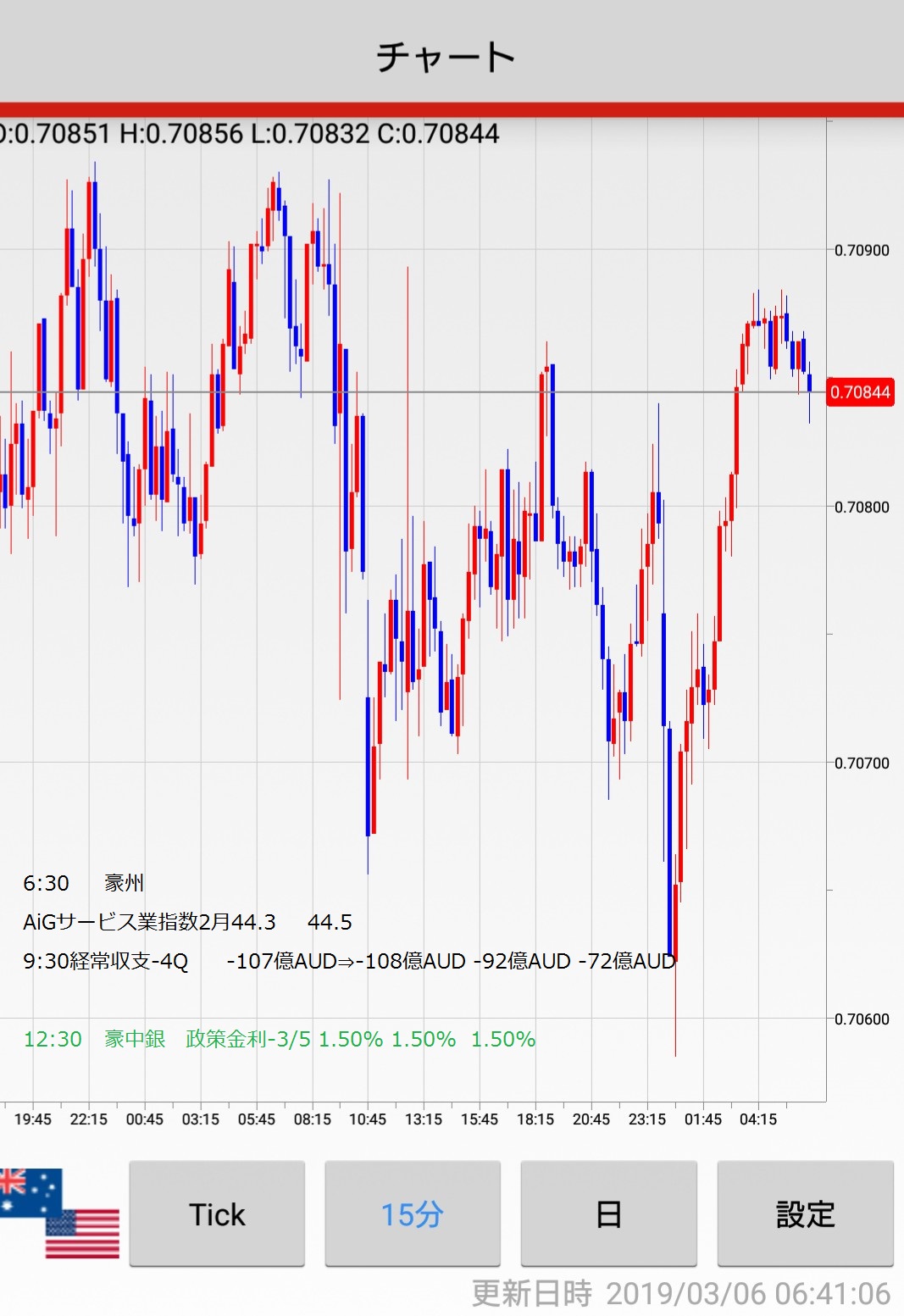Select the 10:45 time axis marker
904x1316 pixels.
(x=368, y=1119)
